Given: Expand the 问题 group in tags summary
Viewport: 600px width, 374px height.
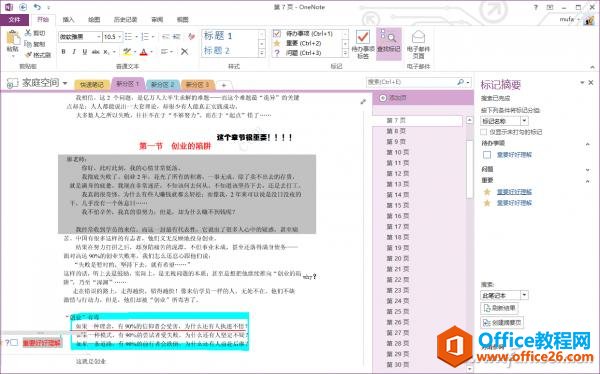Looking at the screenshot, I should click(588, 170).
